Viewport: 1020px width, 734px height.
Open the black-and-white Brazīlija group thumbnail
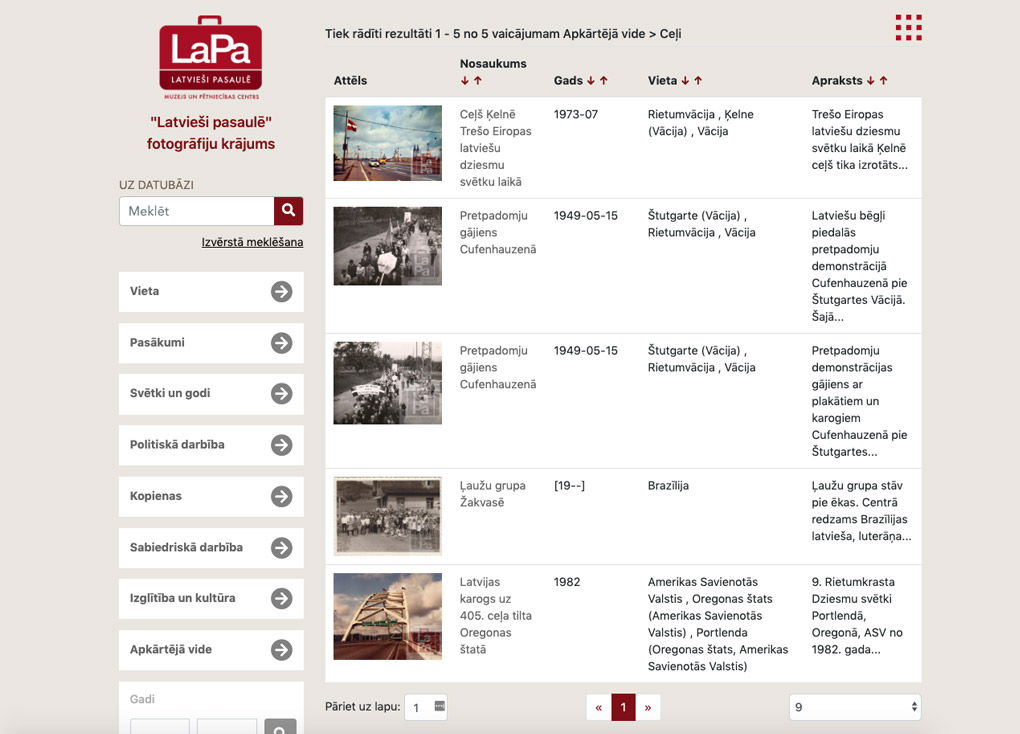coord(388,516)
